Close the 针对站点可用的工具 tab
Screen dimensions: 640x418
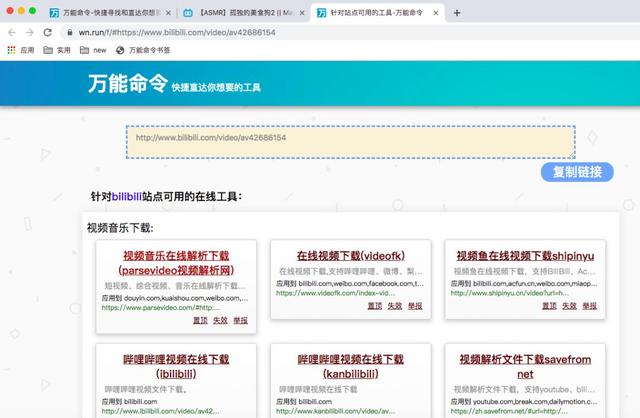coord(436,13)
